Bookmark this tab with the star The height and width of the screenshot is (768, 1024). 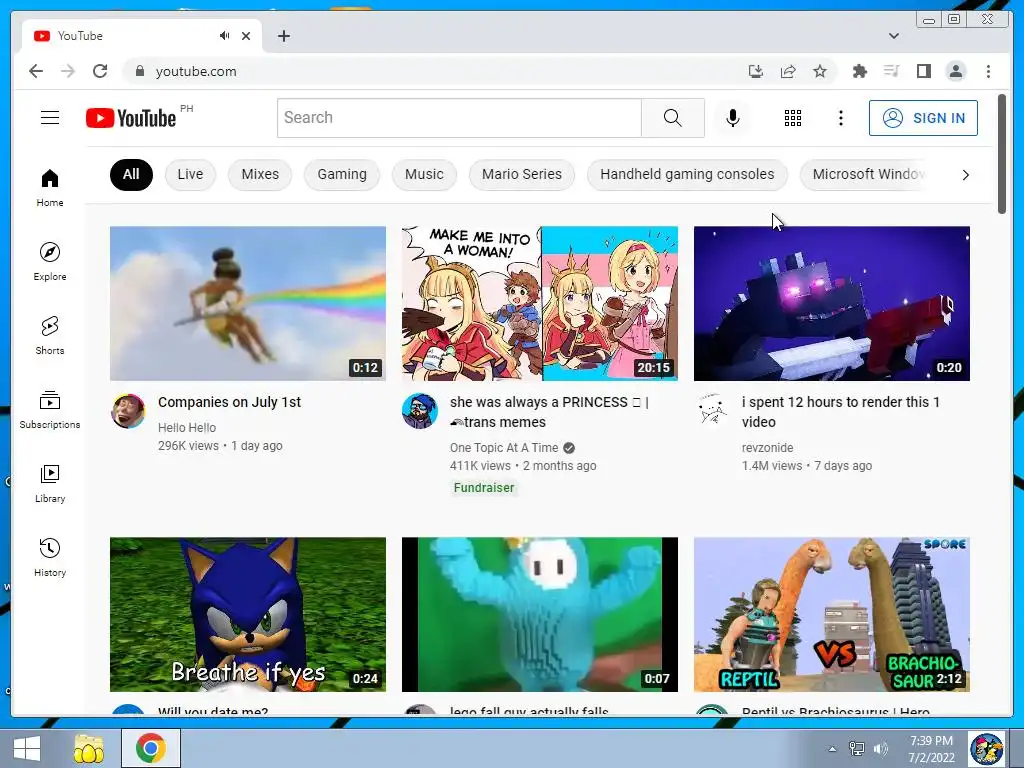pos(820,71)
